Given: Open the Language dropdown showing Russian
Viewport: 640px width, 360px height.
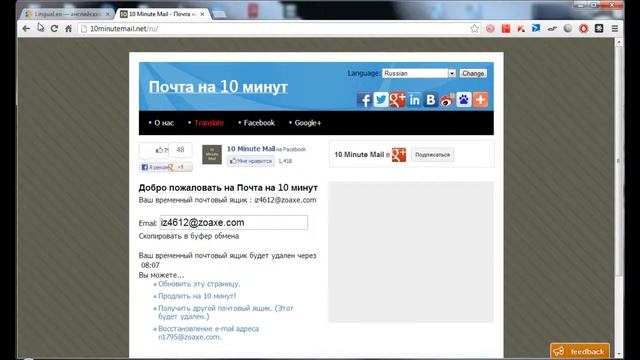Looking at the screenshot, I should pyautogui.click(x=419, y=73).
